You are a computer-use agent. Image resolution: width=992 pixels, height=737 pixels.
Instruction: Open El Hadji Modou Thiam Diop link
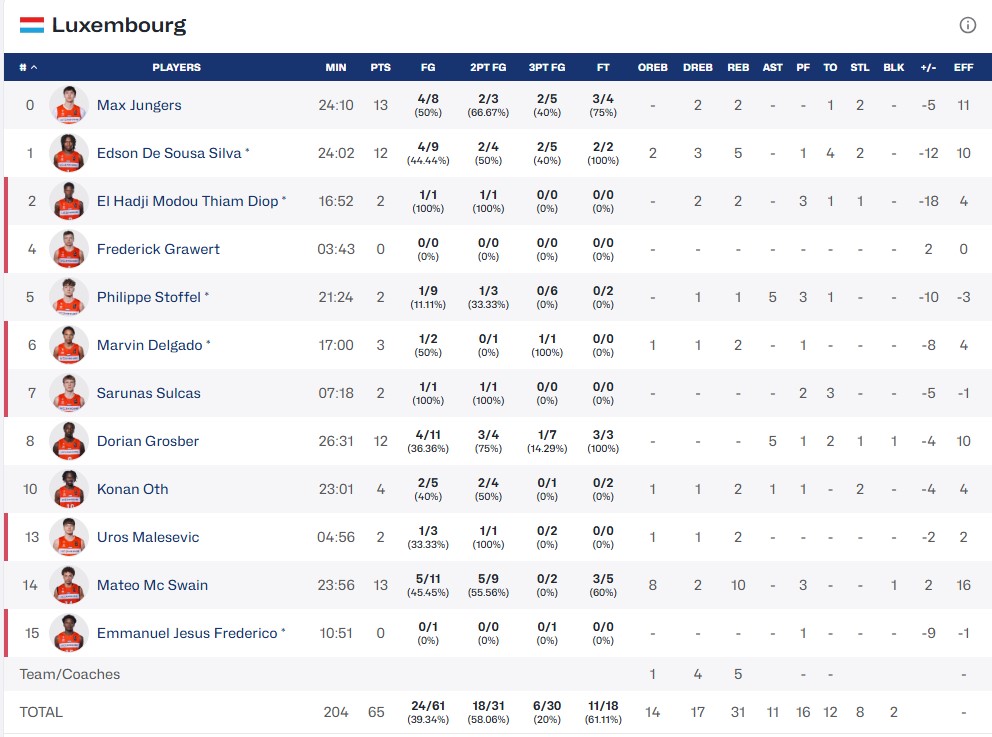(187, 201)
